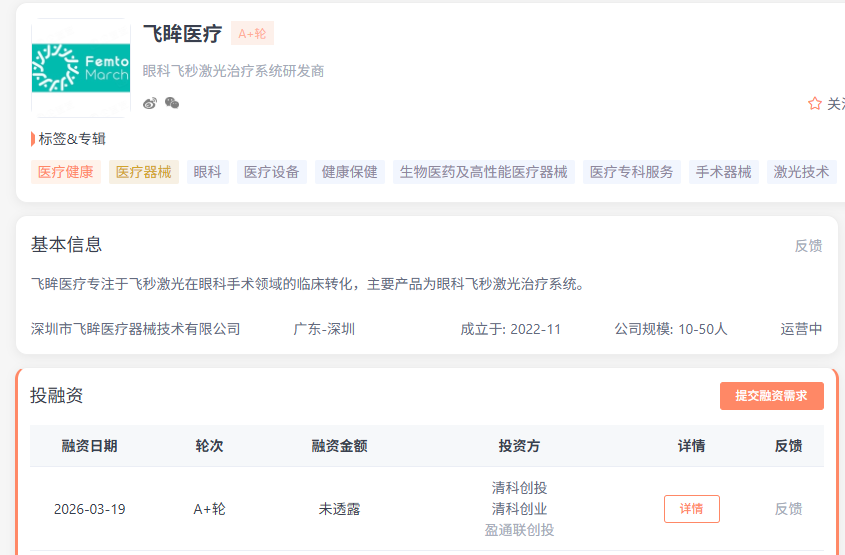Select the date cell 2026-03-19
Screen dimensions: 845x555
(89, 509)
